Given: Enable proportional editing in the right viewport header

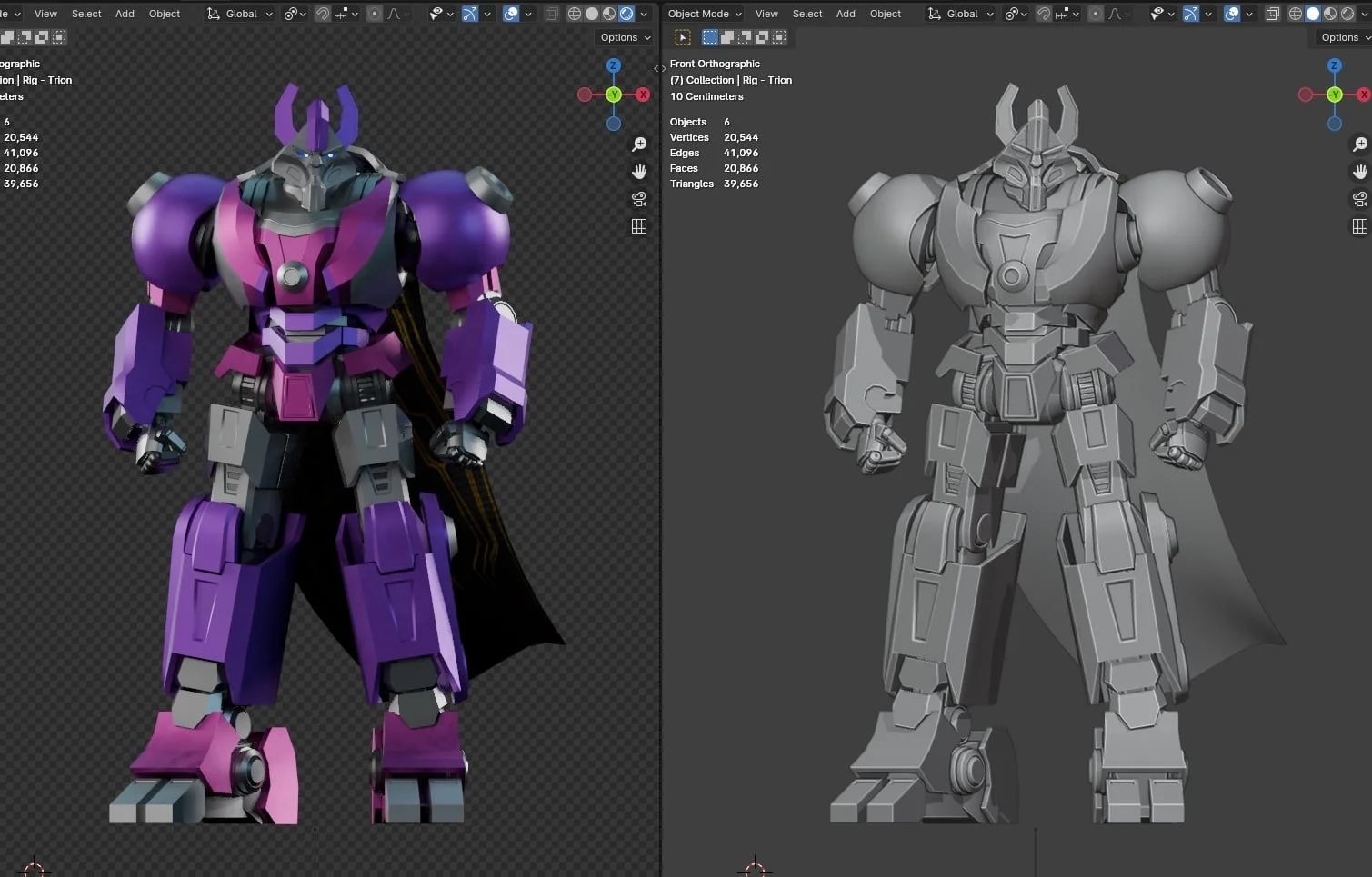Looking at the screenshot, I should point(1097,14).
